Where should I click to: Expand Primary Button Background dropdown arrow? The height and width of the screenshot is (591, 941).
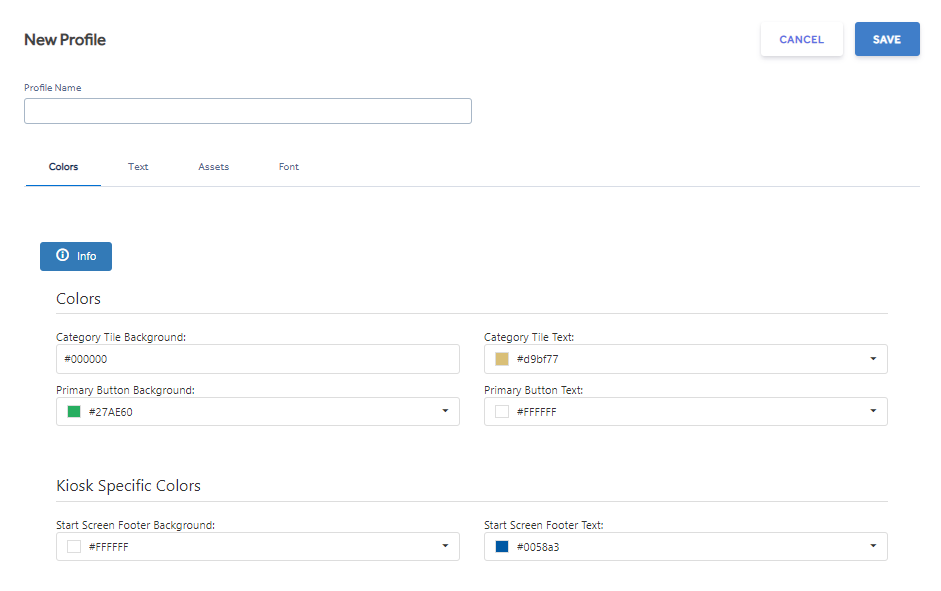(445, 411)
